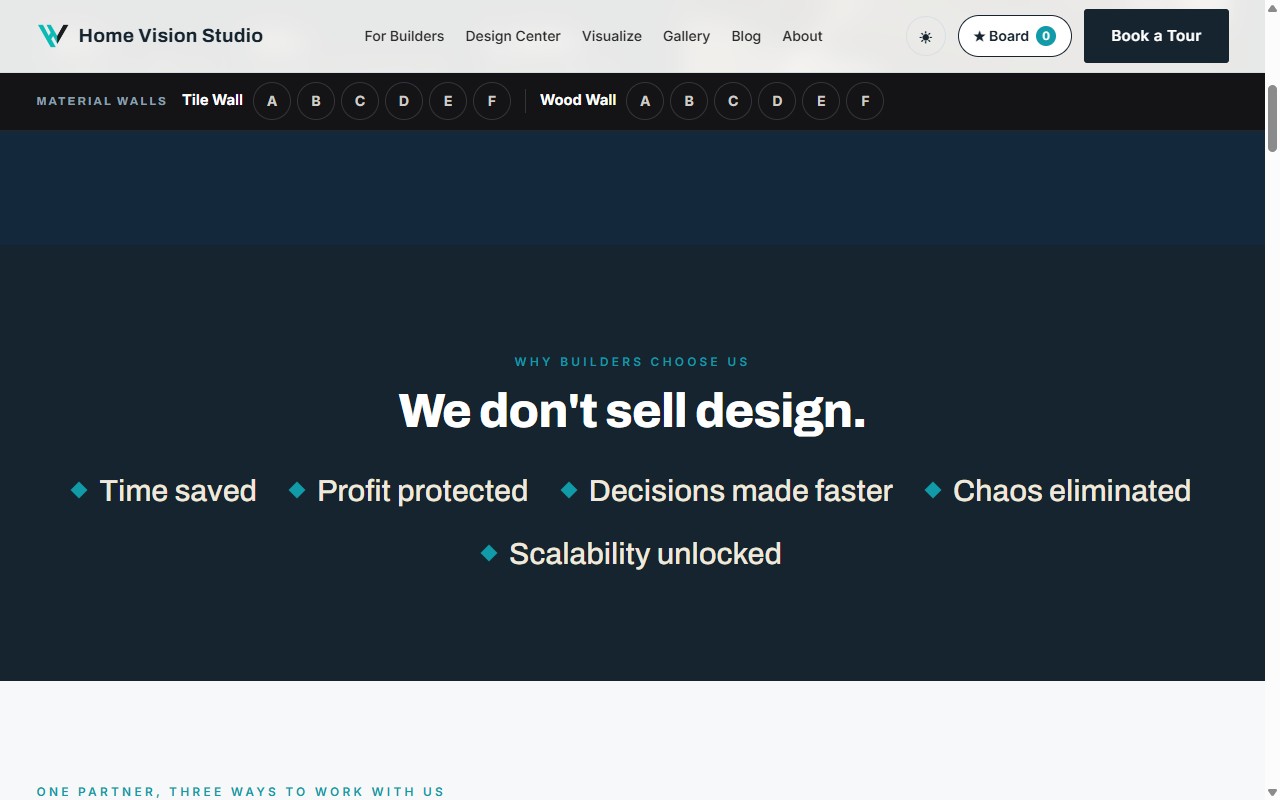This screenshot has width=1280, height=800.
Task: Click the Tile Wall label
Action: (212, 100)
